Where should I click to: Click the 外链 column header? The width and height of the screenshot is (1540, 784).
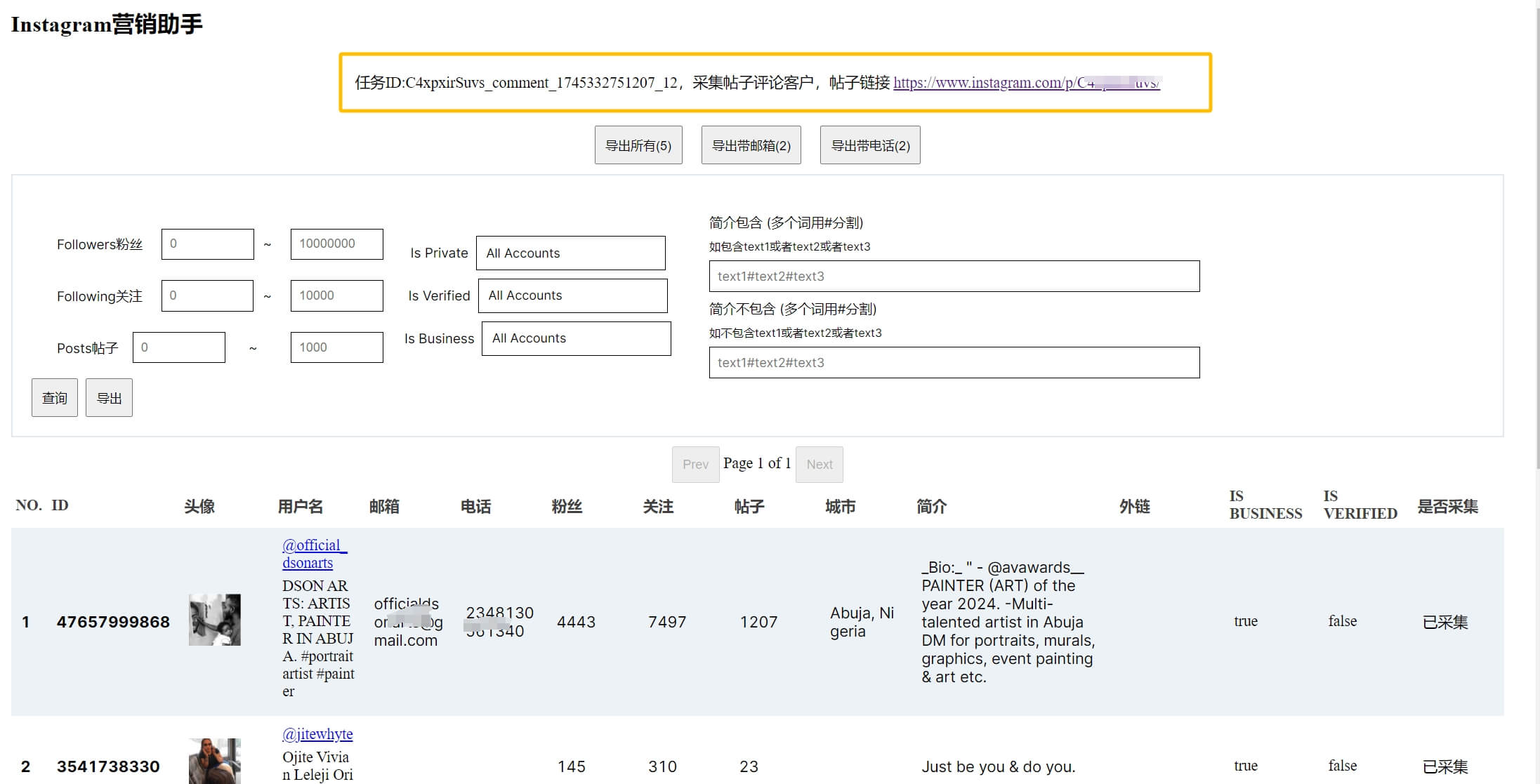[x=1135, y=507]
